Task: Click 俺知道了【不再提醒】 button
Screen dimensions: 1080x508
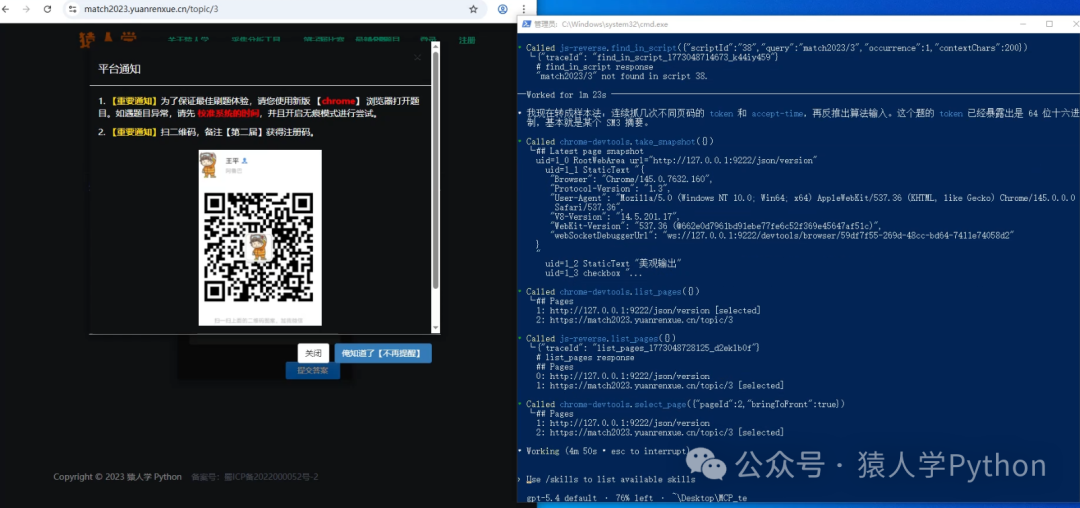Action: click(383, 353)
